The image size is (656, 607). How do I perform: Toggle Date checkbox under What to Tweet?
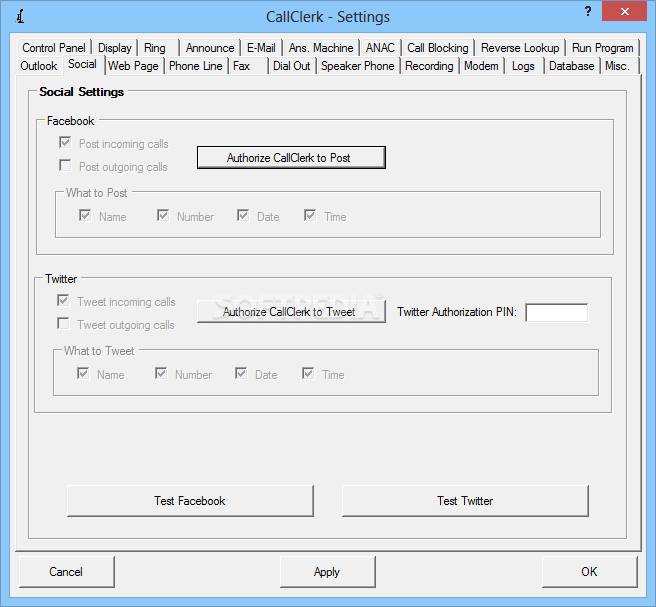coord(241,373)
